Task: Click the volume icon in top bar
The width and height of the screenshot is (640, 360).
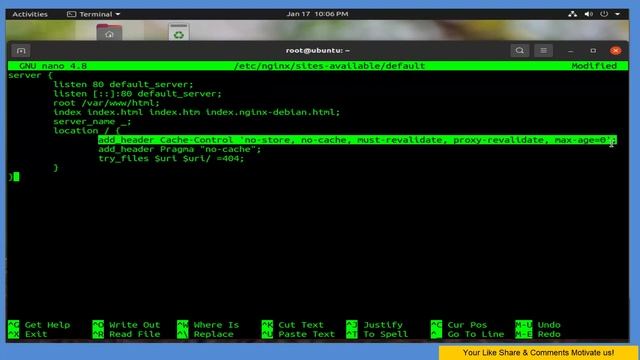Action: point(588,14)
